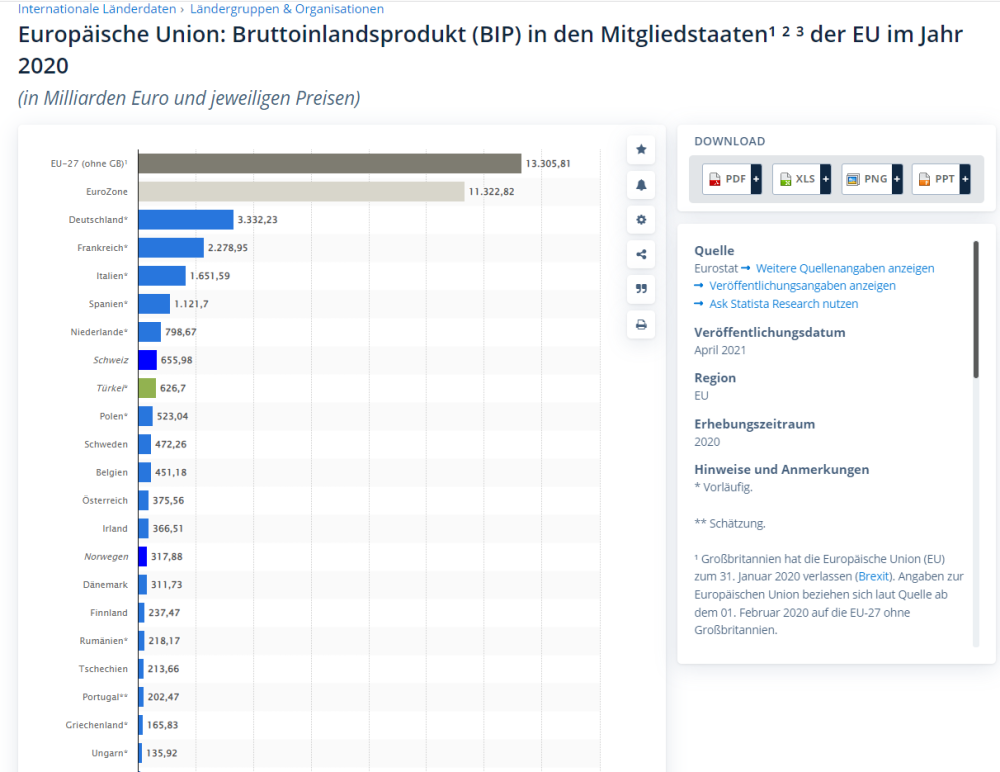This screenshot has height=772, width=1000.
Task: Download the chart as PNG
Action: click(866, 179)
